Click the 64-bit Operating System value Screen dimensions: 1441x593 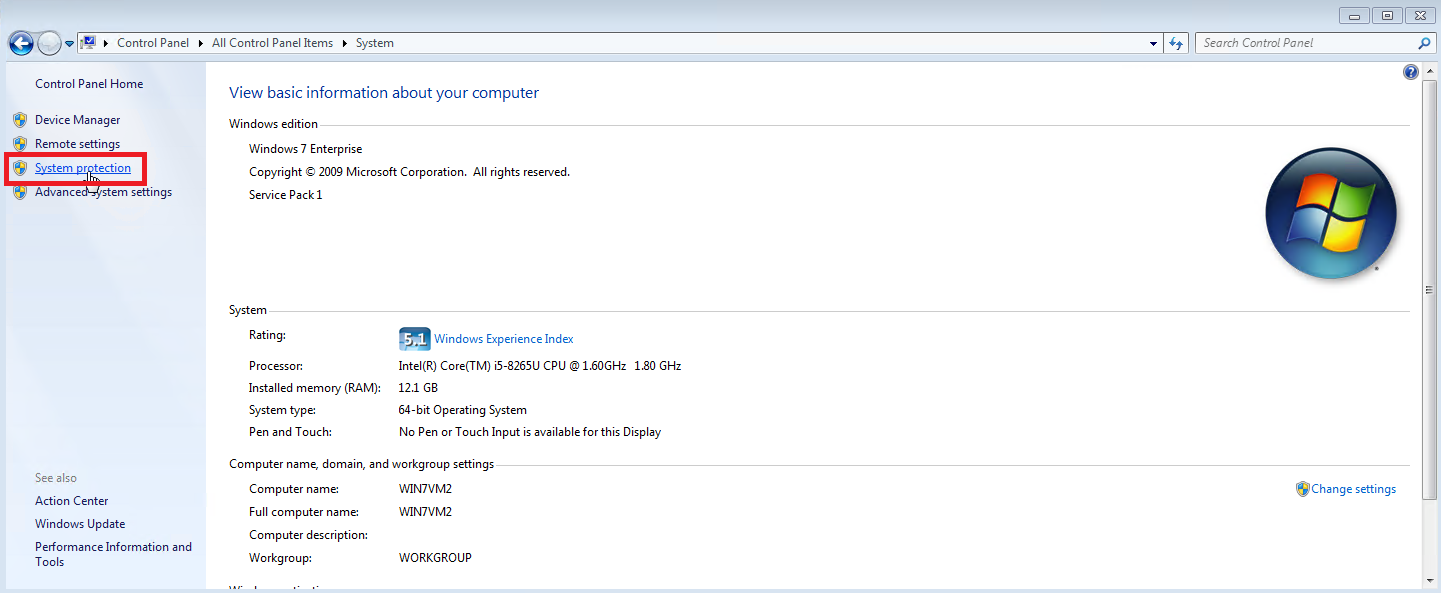pyautogui.click(x=462, y=410)
